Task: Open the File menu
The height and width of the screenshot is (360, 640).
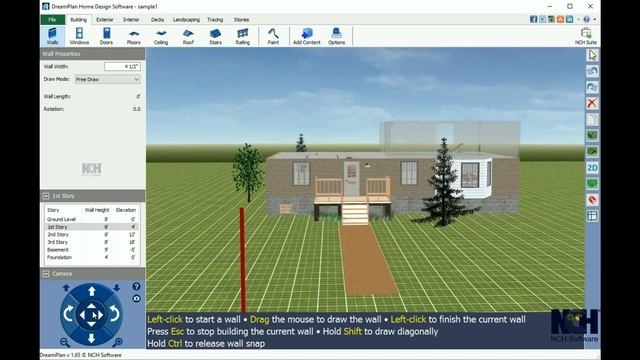Action: (52, 20)
